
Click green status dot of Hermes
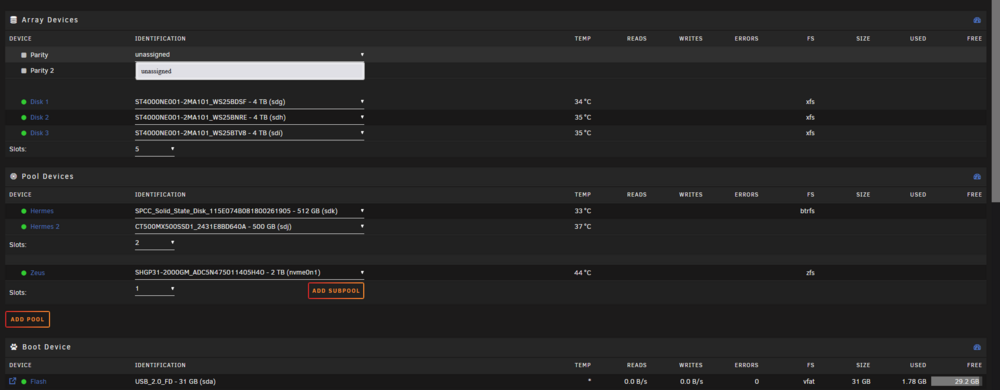point(24,211)
